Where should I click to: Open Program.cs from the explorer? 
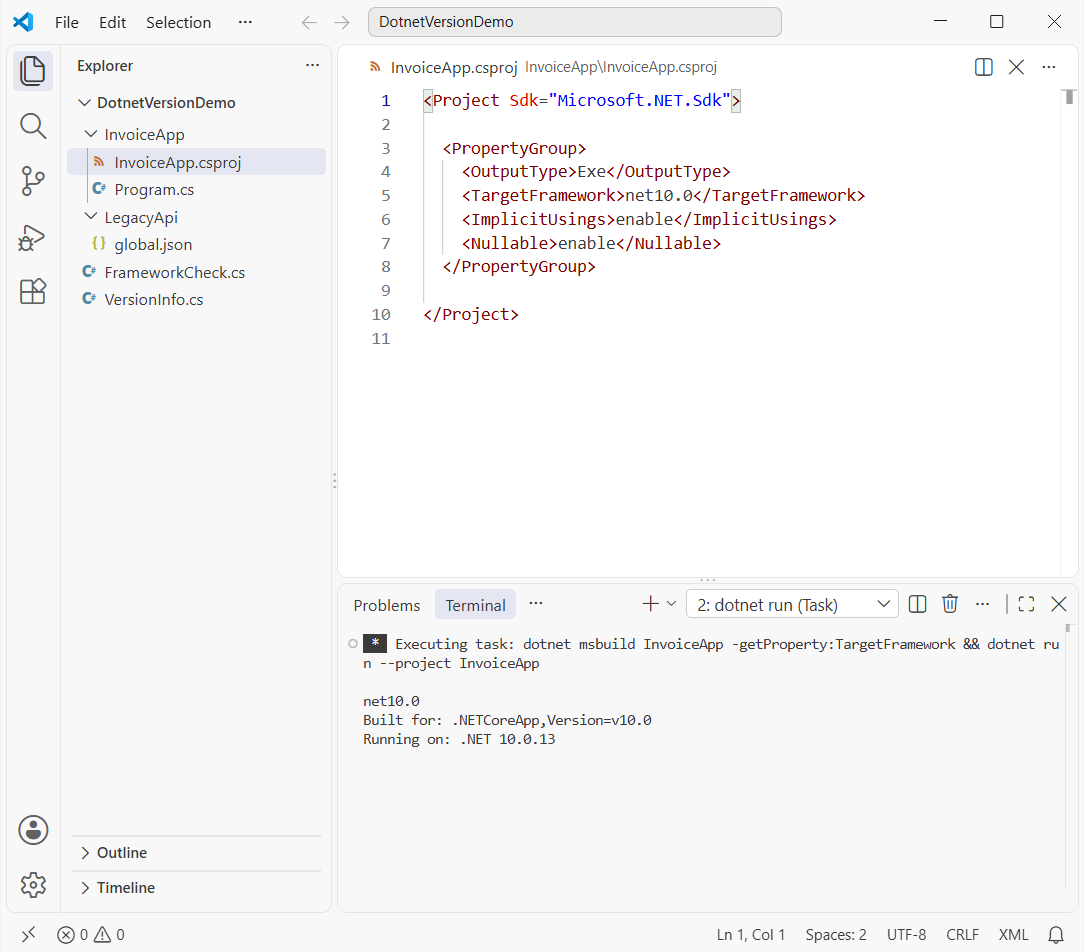(196, 189)
